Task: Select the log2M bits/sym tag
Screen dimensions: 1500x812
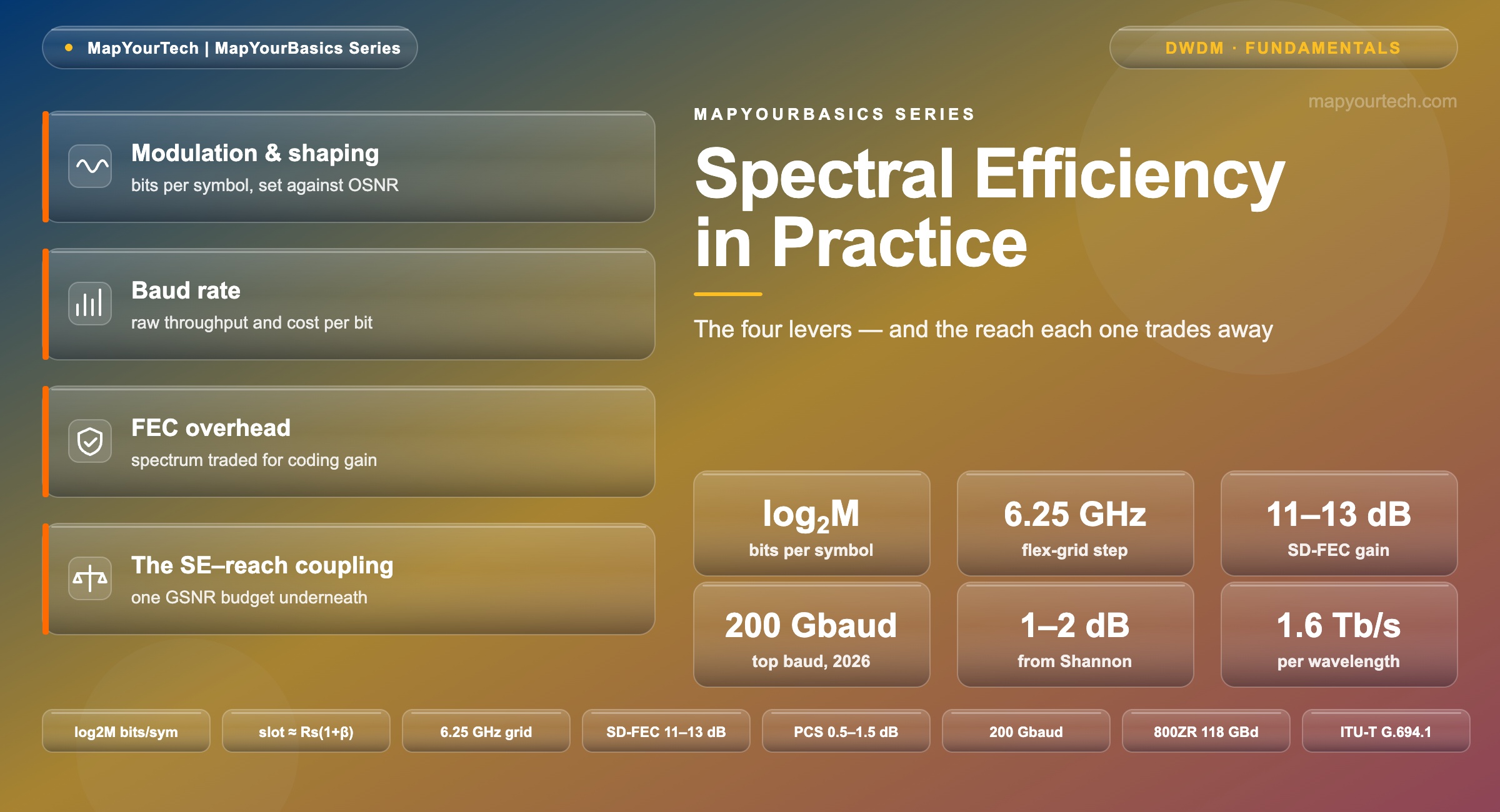Action: click(126, 731)
